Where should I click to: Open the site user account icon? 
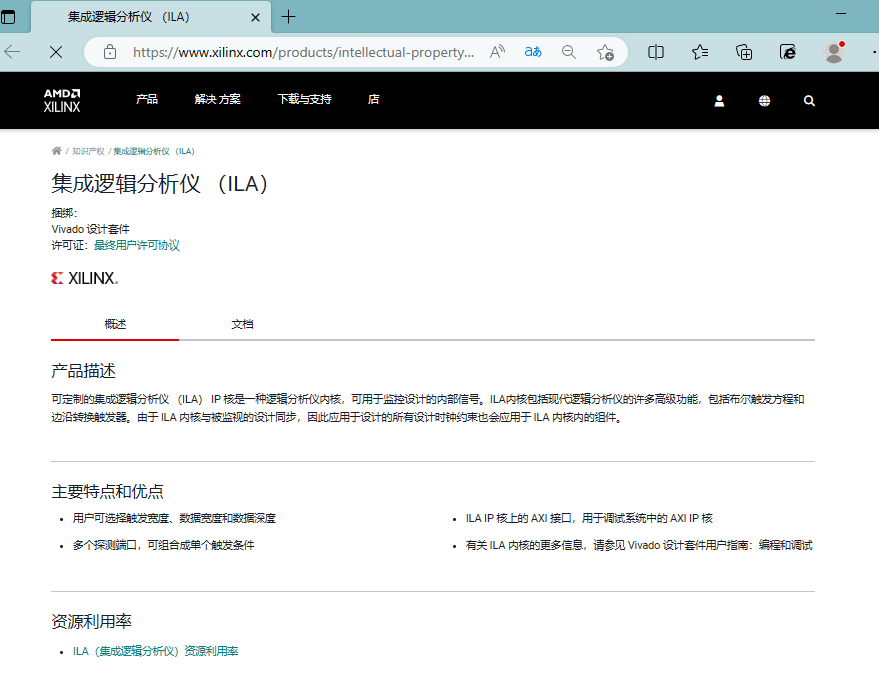pos(719,101)
